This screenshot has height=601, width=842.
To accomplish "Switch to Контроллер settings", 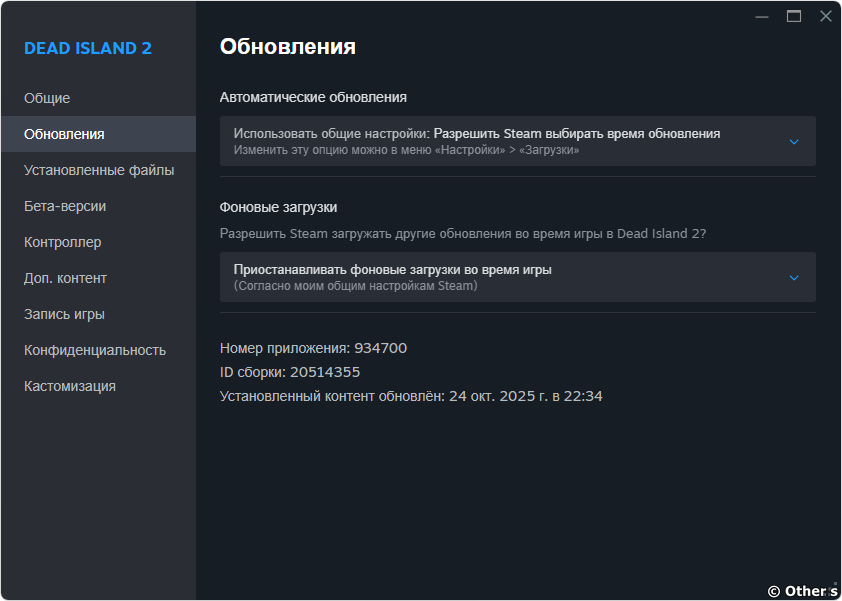I will (x=62, y=242).
